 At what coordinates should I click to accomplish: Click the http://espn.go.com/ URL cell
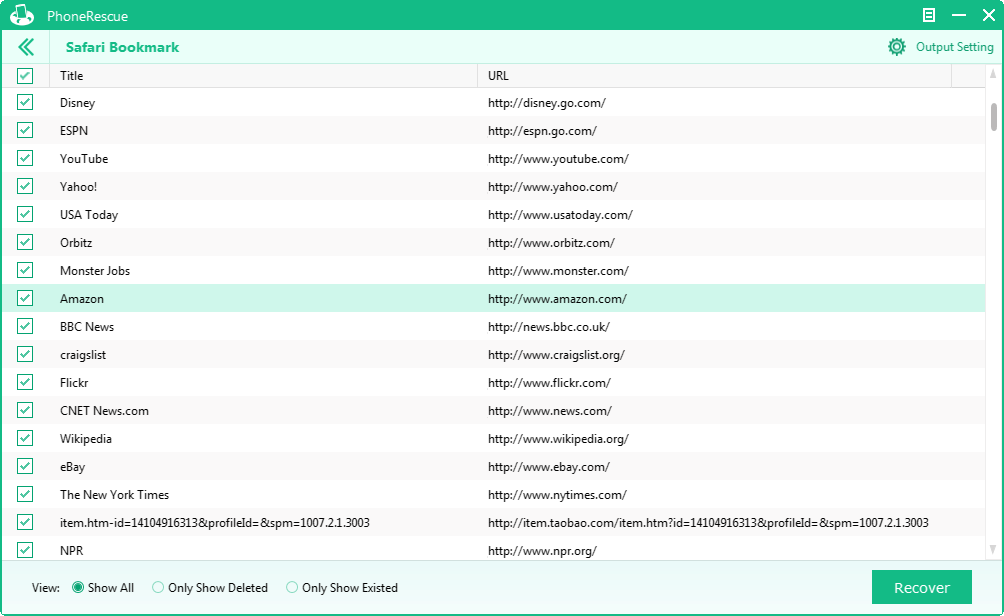tap(542, 131)
